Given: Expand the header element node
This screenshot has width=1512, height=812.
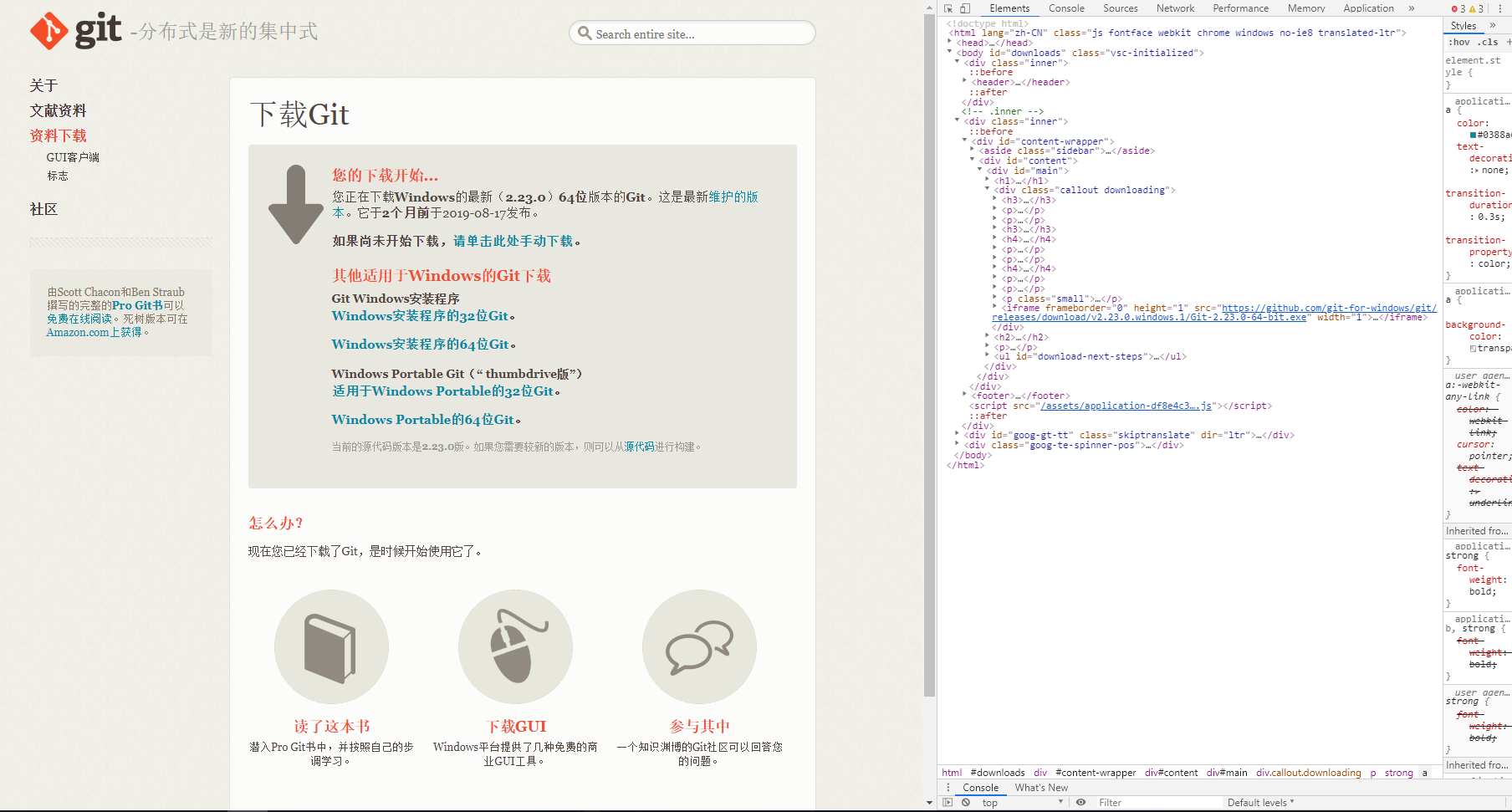Looking at the screenshot, I should 965,81.
